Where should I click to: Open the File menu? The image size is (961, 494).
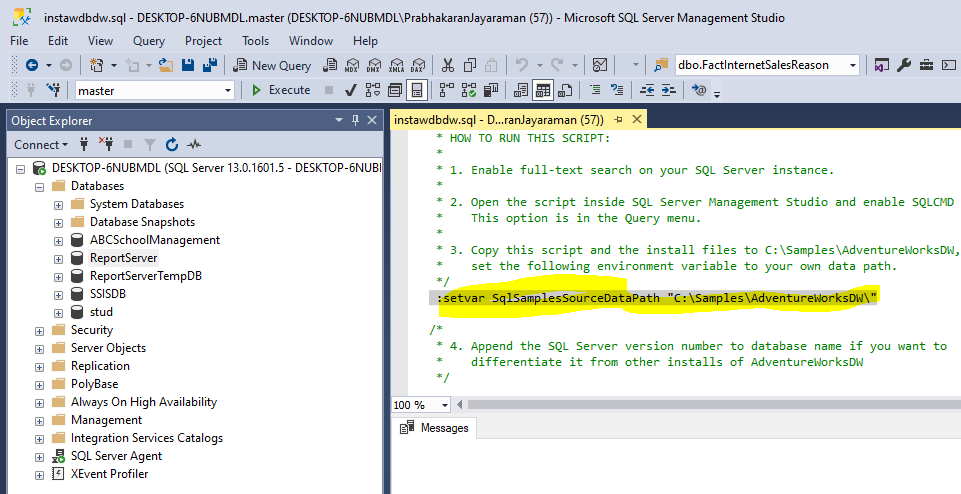pyautogui.click(x=19, y=40)
